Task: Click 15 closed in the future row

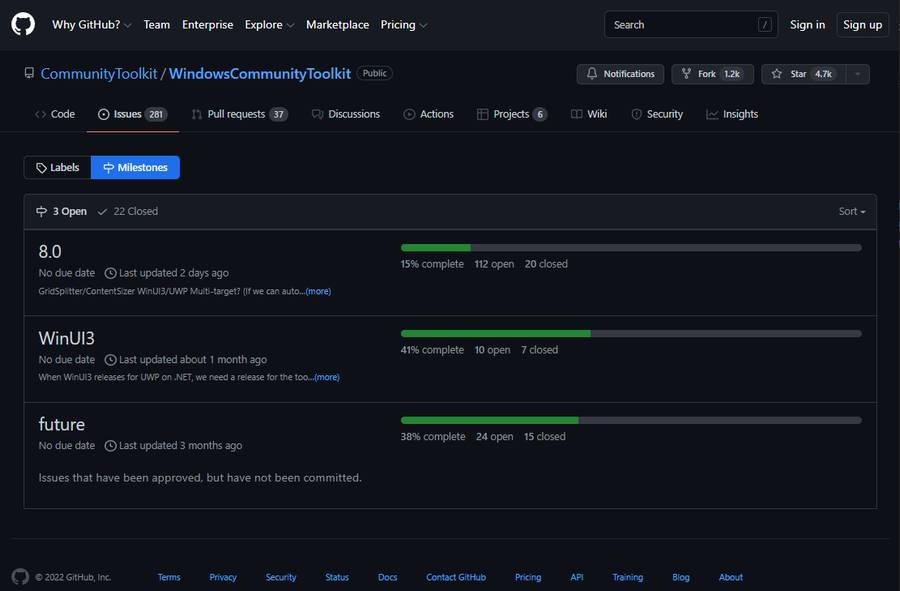Action: point(544,437)
